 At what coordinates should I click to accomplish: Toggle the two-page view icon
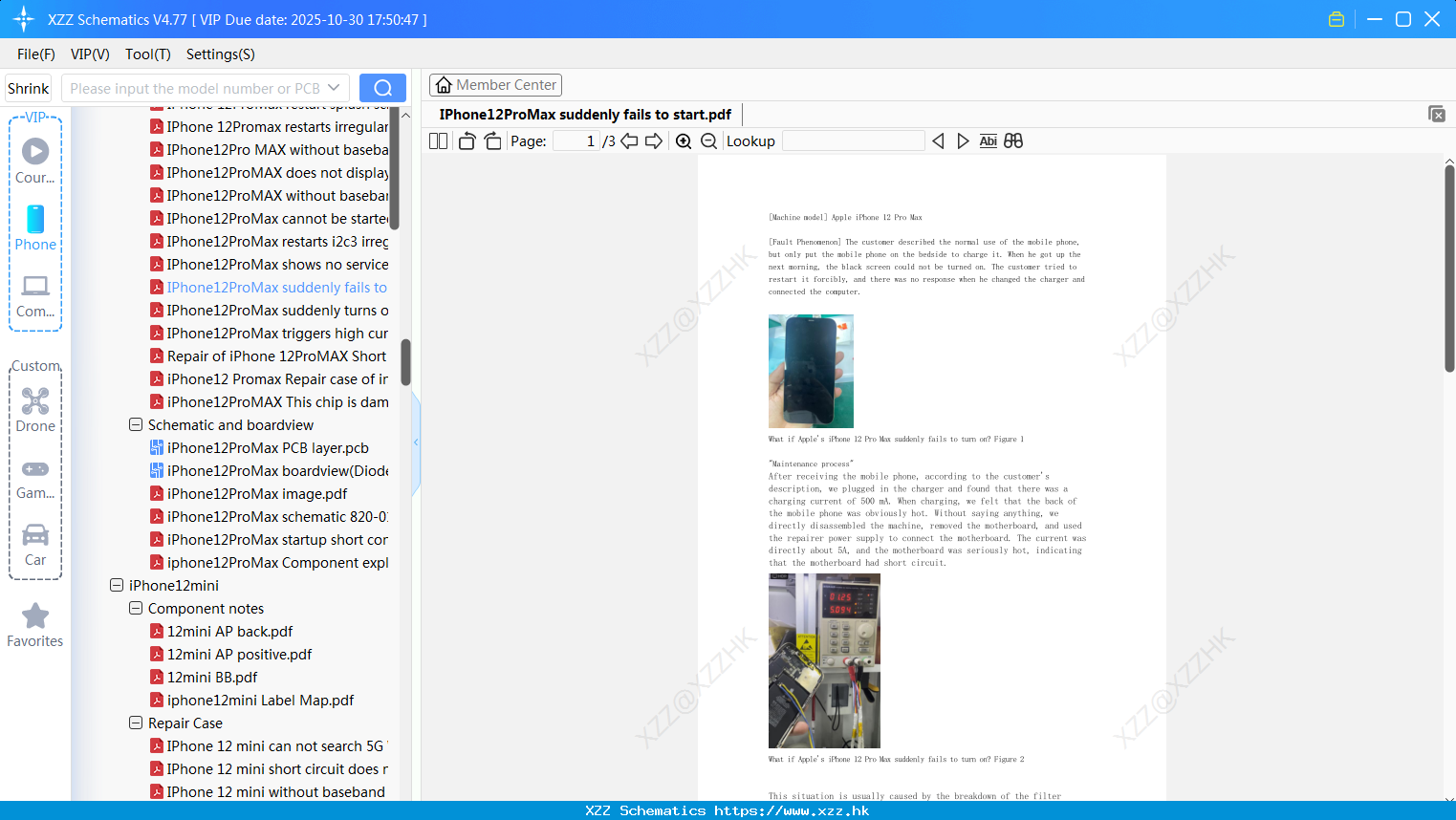click(438, 140)
